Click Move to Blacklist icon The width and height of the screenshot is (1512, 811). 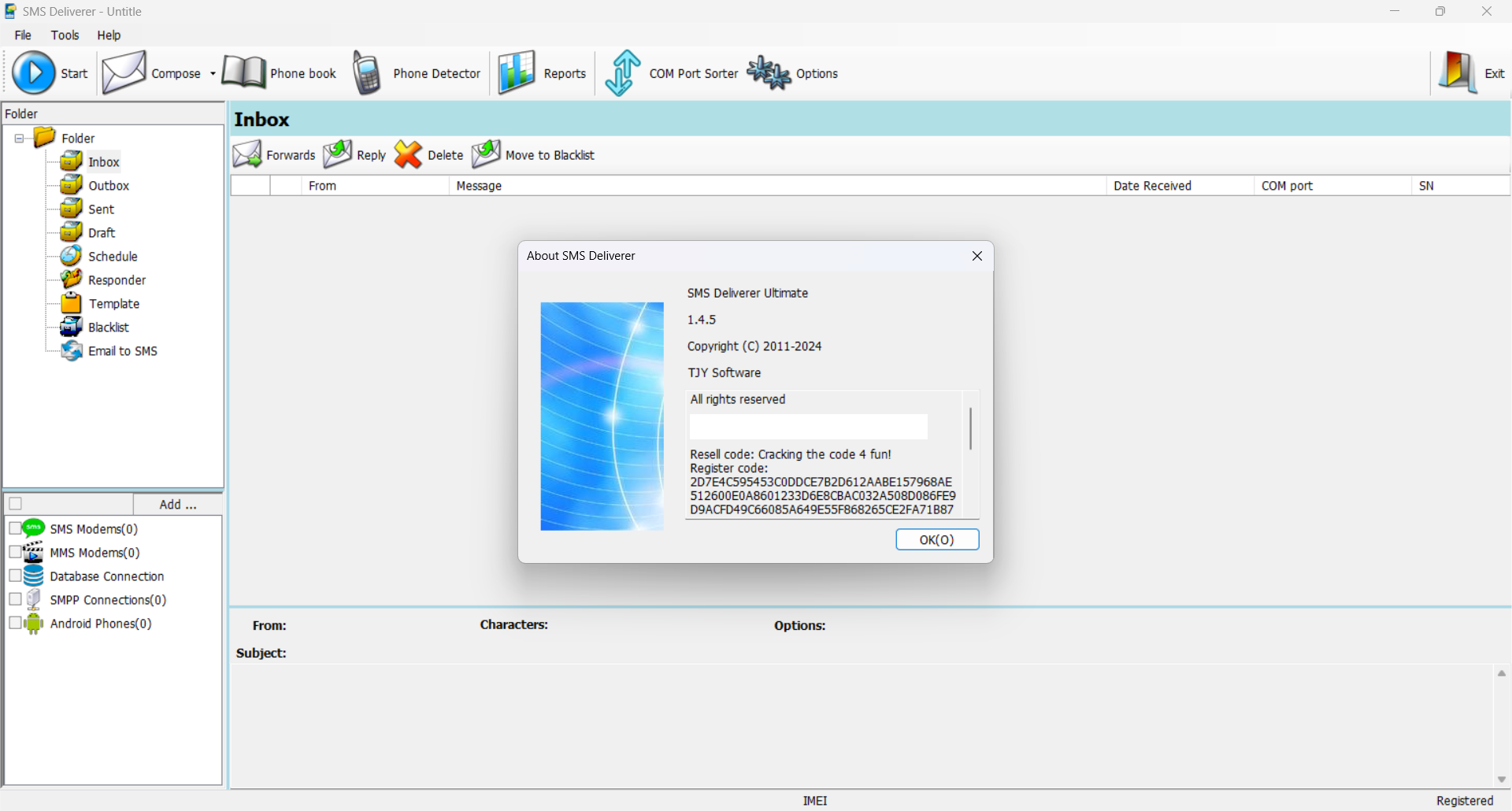pyautogui.click(x=486, y=154)
